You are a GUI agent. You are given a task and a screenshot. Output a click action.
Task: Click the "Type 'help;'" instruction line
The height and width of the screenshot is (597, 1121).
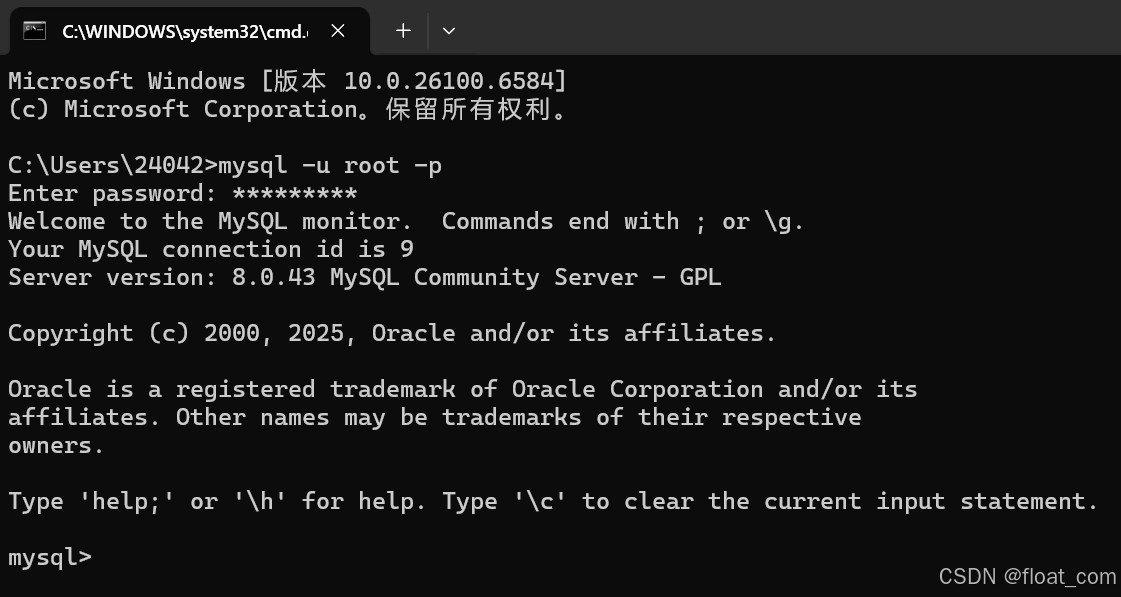(552, 501)
